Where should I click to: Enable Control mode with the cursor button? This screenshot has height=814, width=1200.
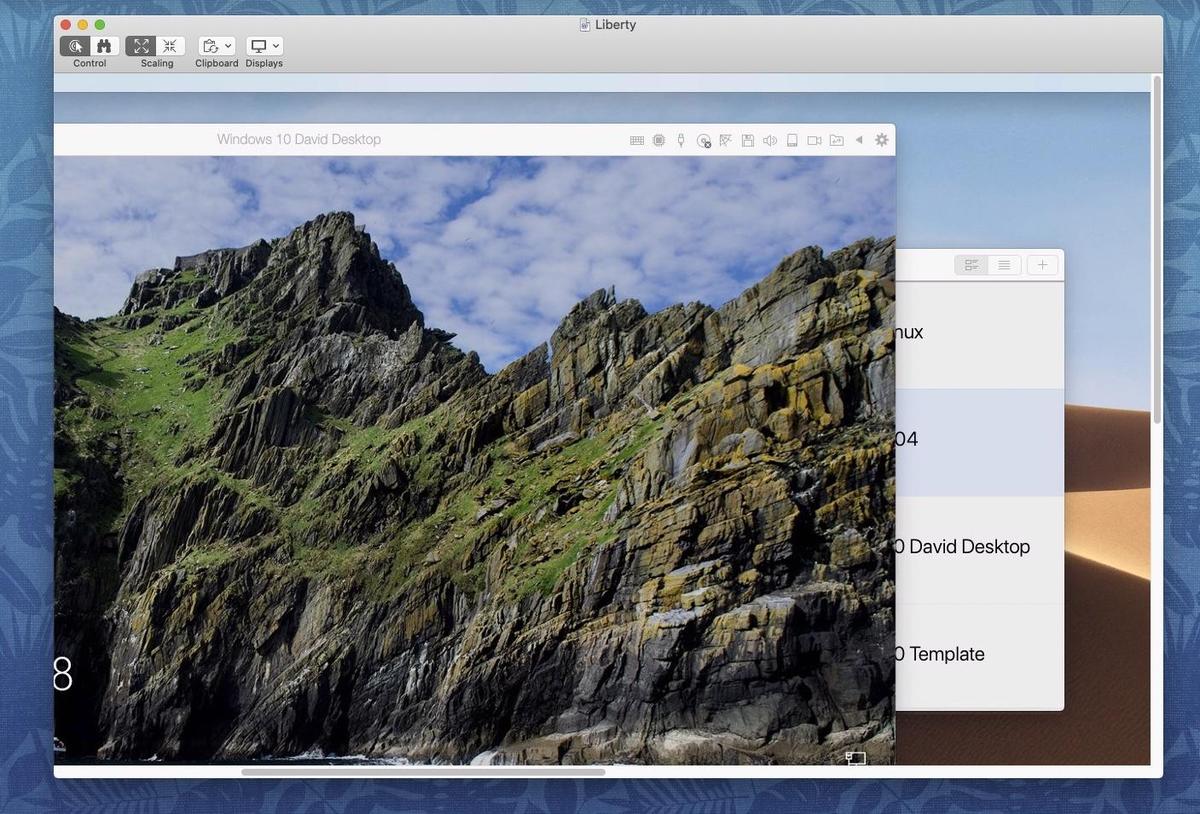(x=75, y=46)
